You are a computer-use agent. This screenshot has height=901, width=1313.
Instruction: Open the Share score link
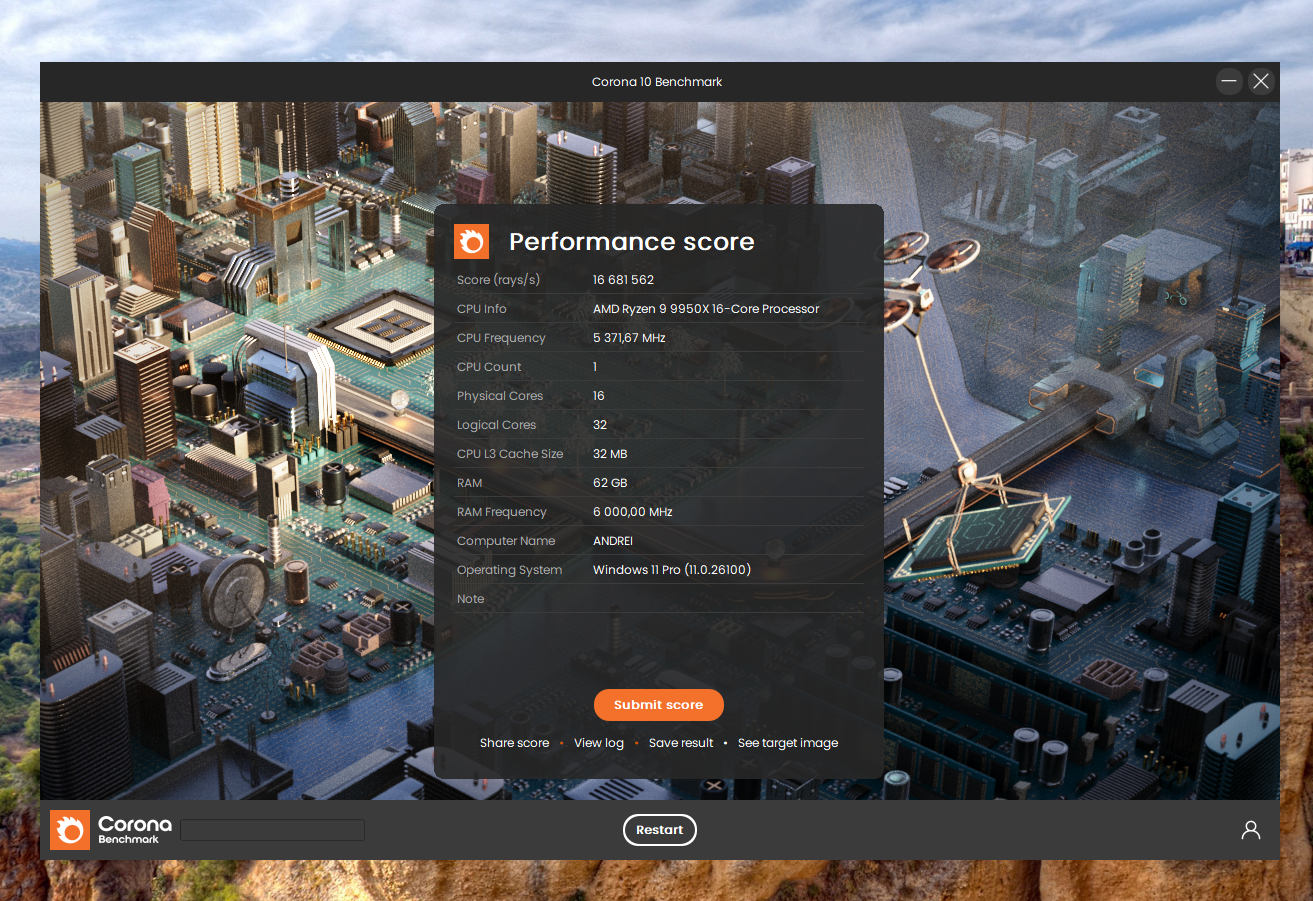pos(514,743)
